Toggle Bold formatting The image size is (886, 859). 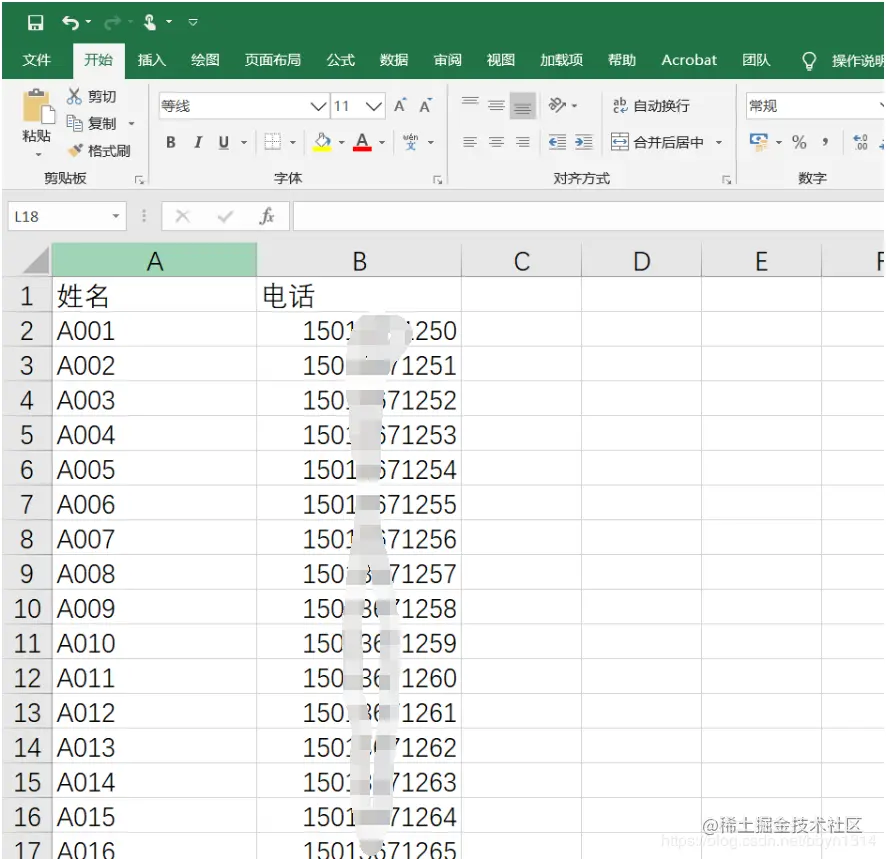[171, 142]
